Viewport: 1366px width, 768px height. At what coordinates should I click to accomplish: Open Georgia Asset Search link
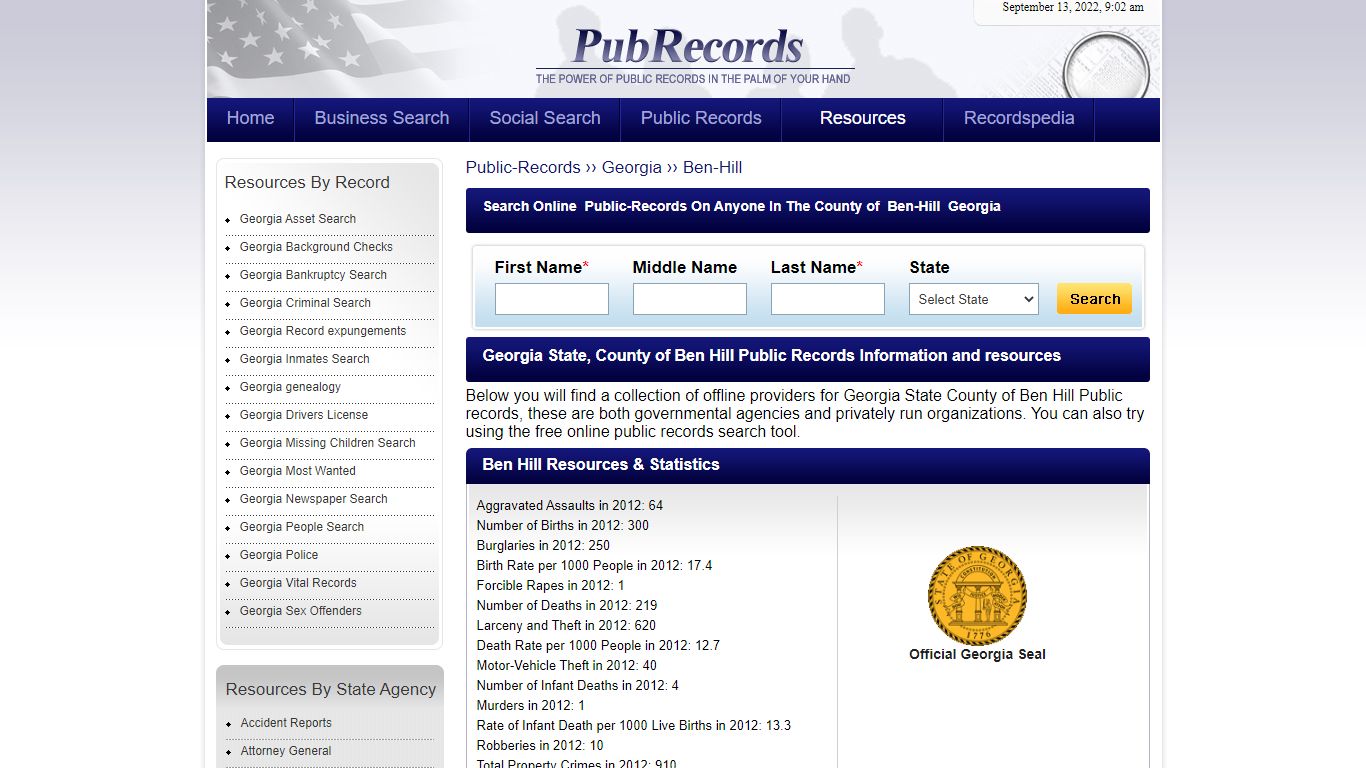coord(298,219)
